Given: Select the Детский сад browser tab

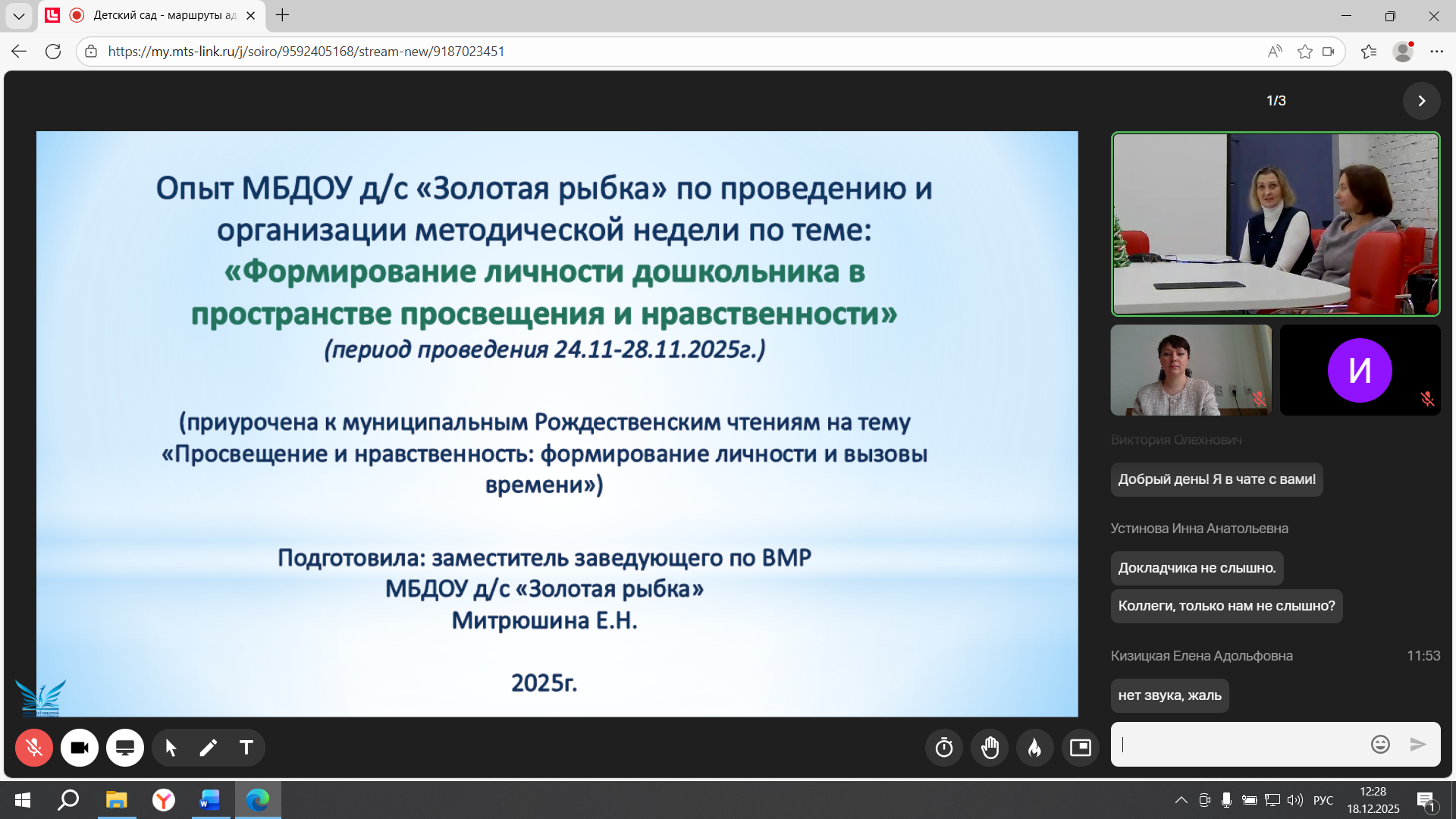Looking at the screenshot, I should click(x=163, y=15).
